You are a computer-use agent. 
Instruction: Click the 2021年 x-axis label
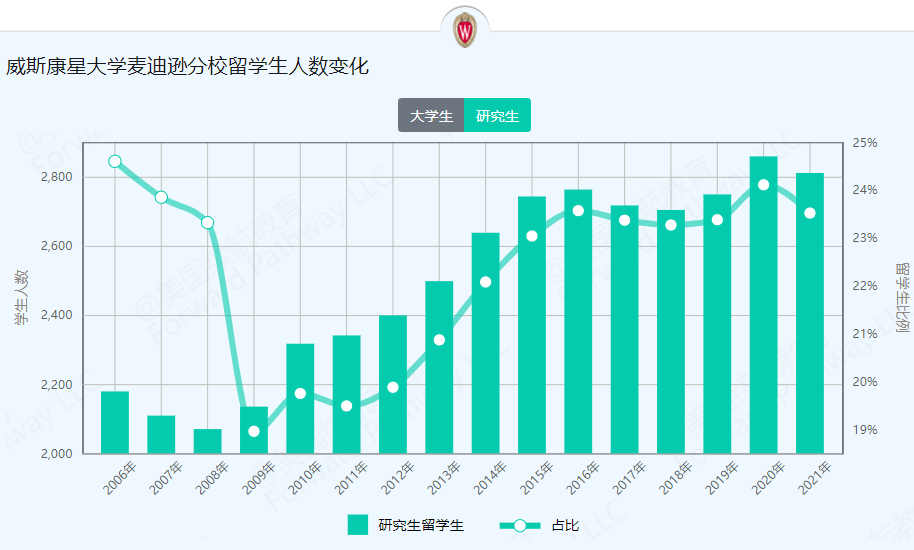tap(815, 478)
